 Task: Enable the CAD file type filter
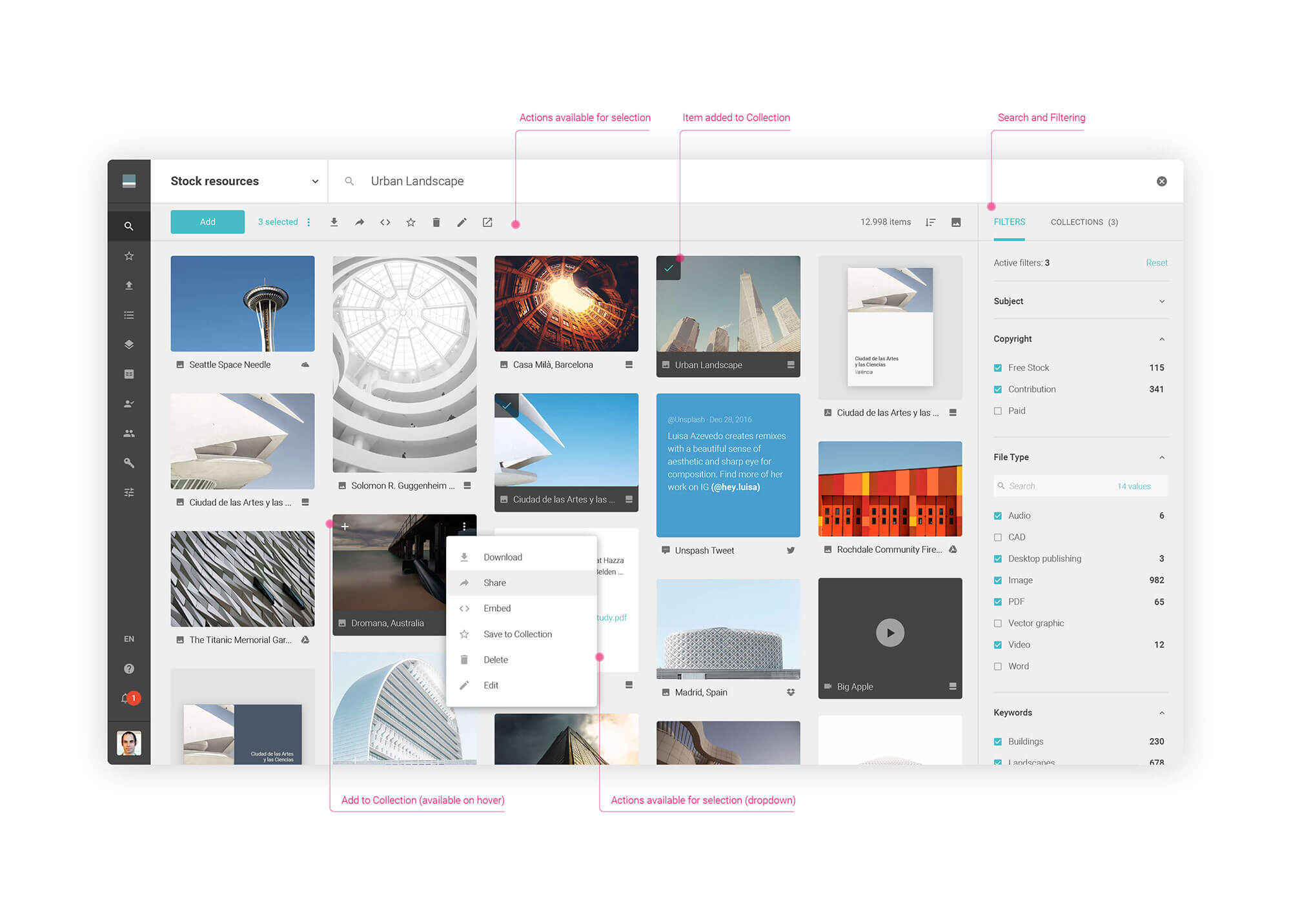point(998,537)
